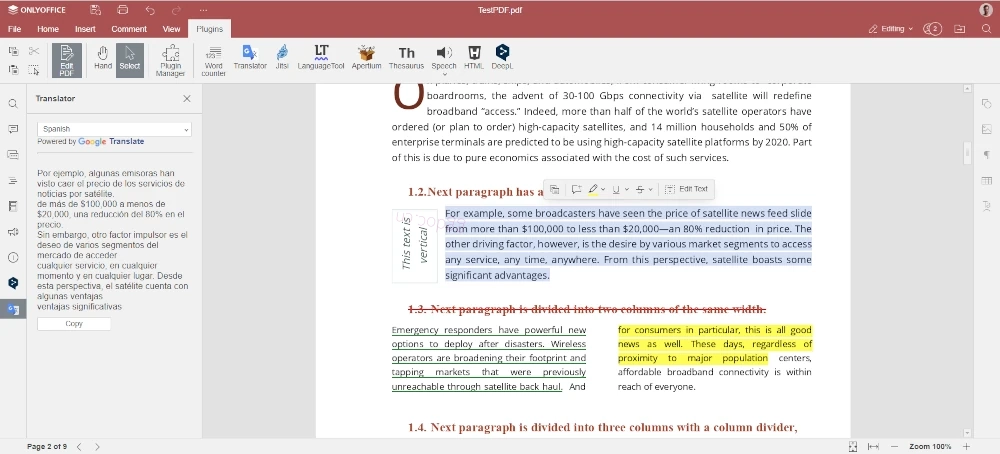This screenshot has width=1000, height=454.
Task: Open the strikethrough color dropdown arrow
Action: [651, 189]
